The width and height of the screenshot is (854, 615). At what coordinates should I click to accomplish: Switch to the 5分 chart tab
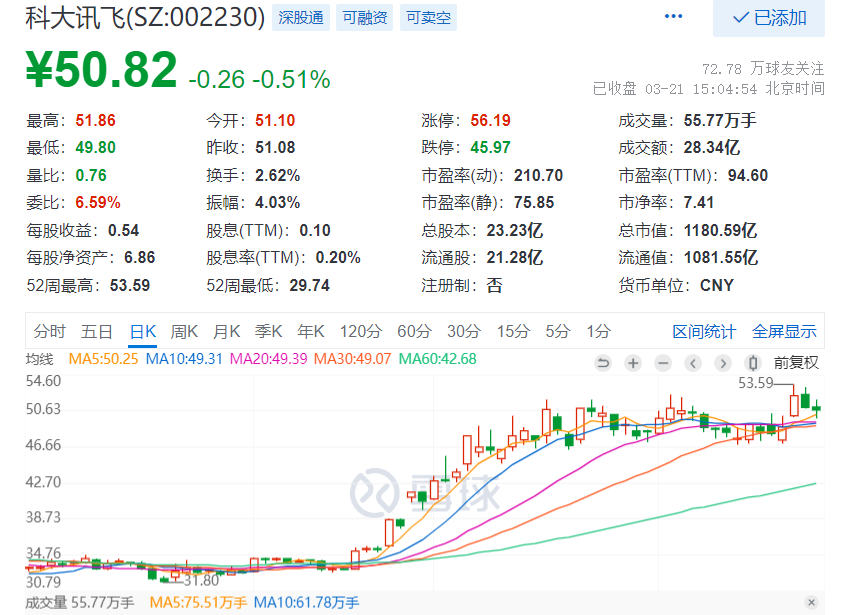tap(558, 331)
